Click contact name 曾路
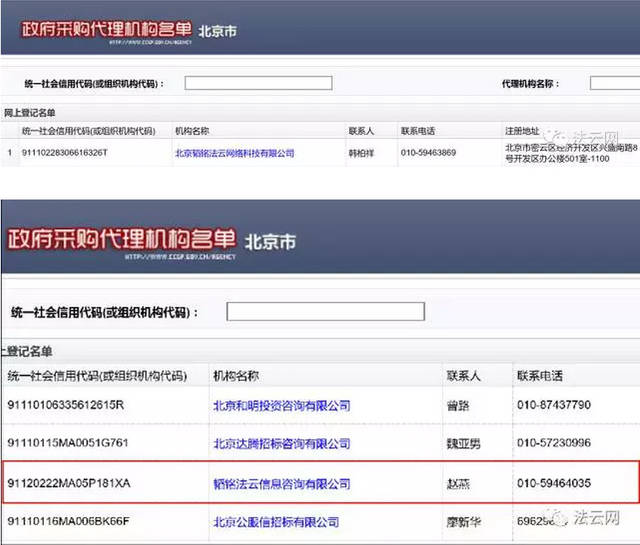 (458, 406)
